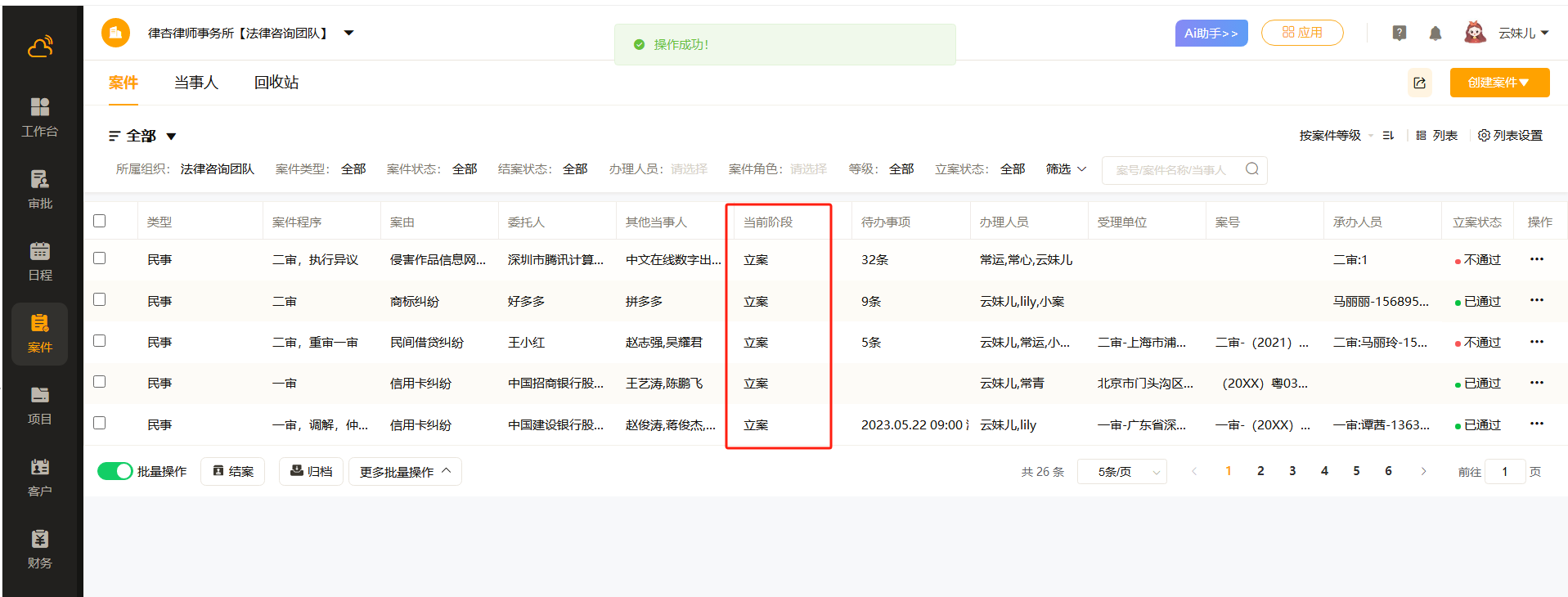Open the 案件角色 请选择 filter
This screenshot has width=1568, height=597.
pos(808,169)
